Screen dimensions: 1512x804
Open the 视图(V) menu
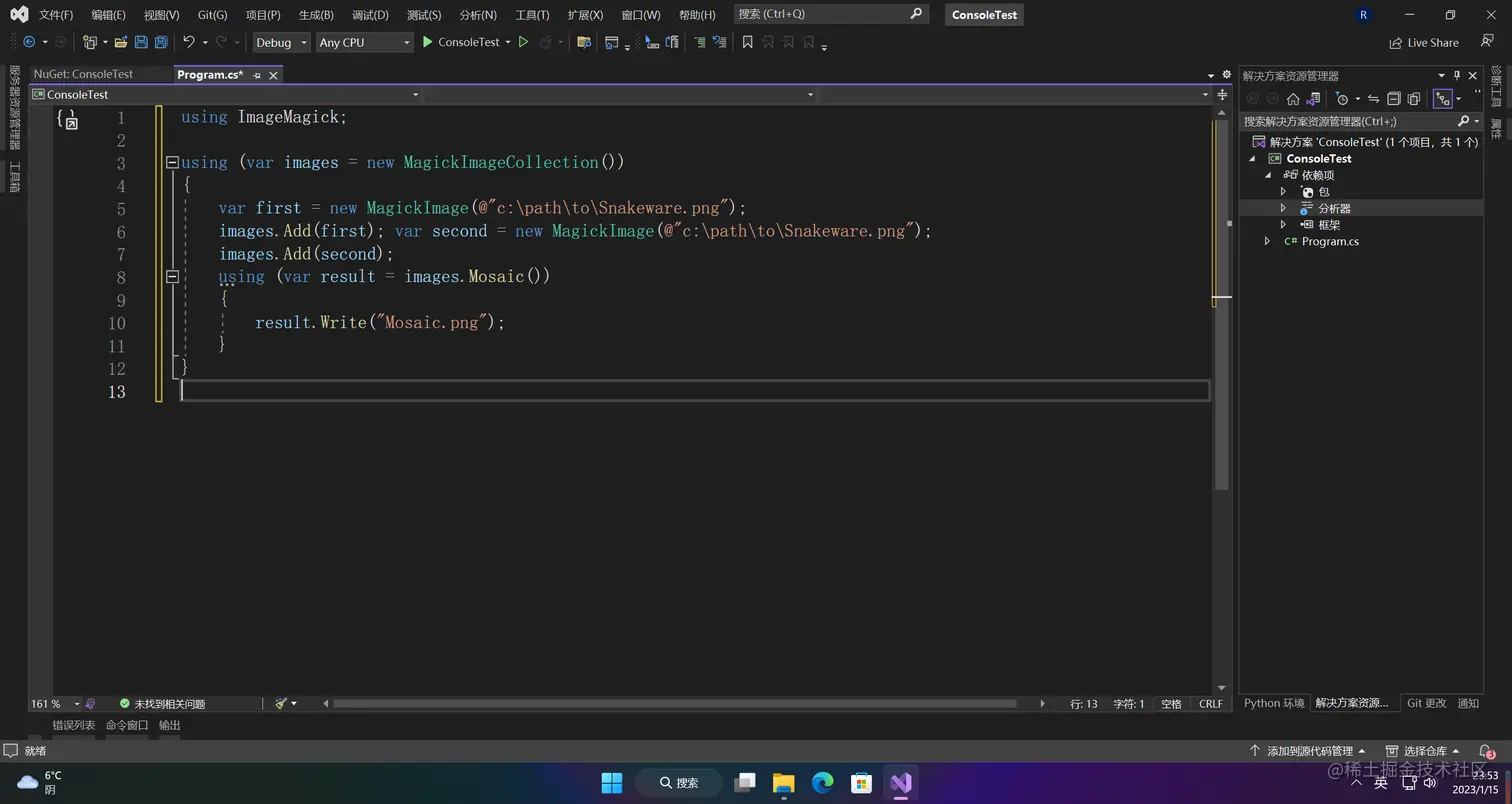pos(161,15)
